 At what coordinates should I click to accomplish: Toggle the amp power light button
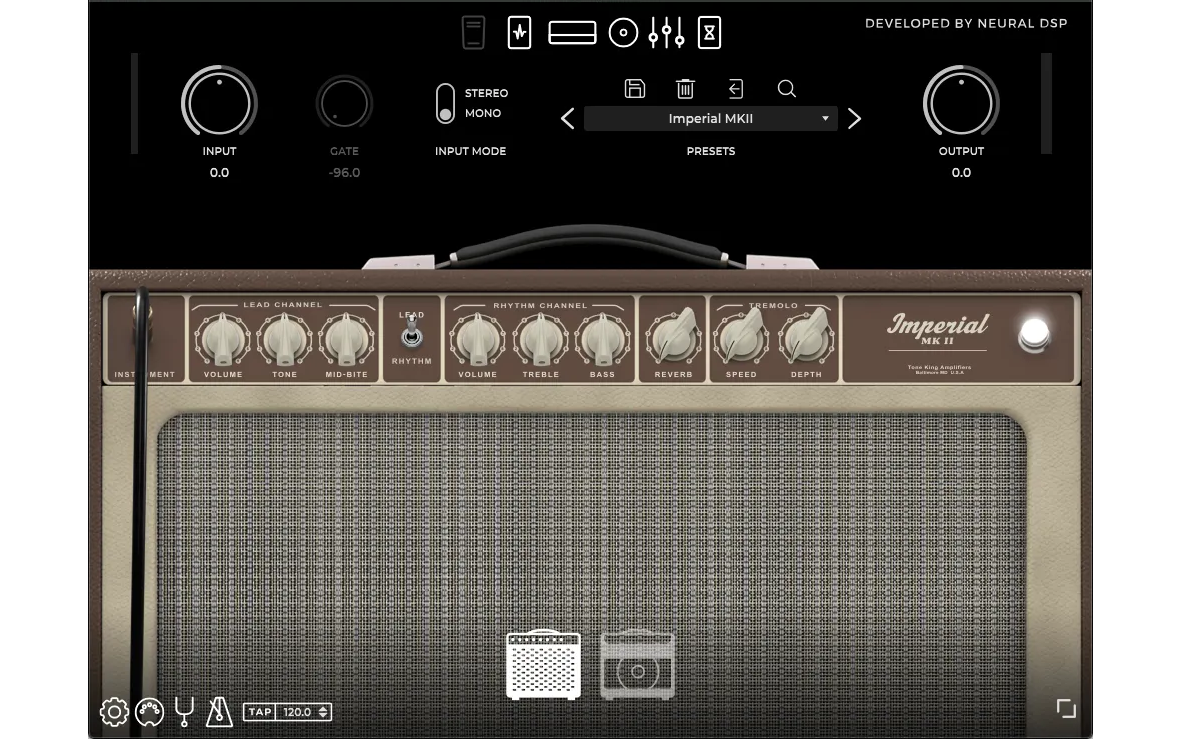click(1034, 334)
